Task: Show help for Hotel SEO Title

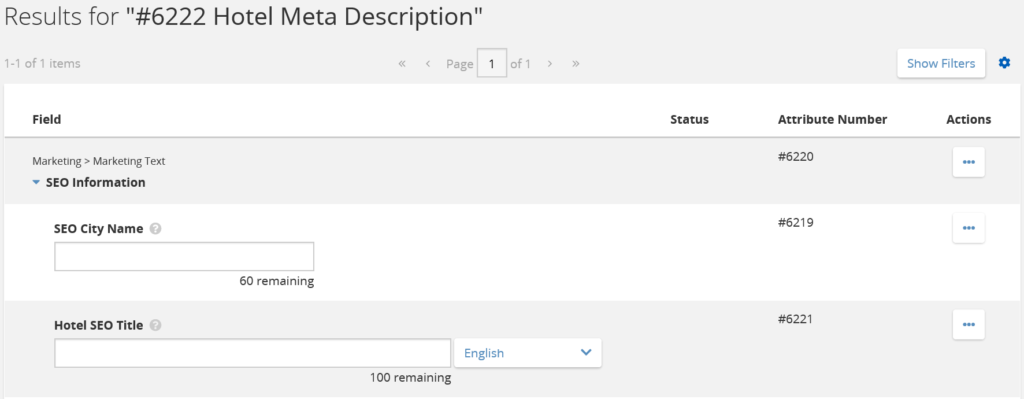Action: point(155,325)
